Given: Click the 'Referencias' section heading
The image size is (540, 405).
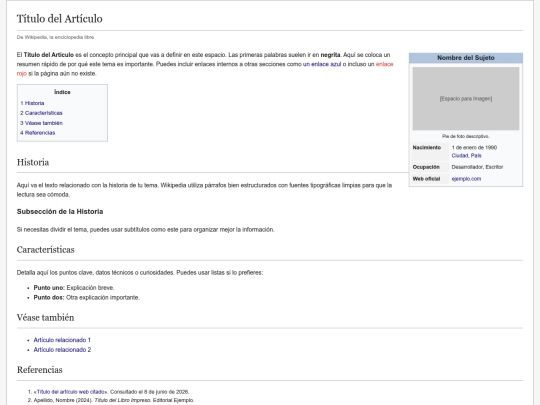Looking at the screenshot, I should tap(40, 370).
